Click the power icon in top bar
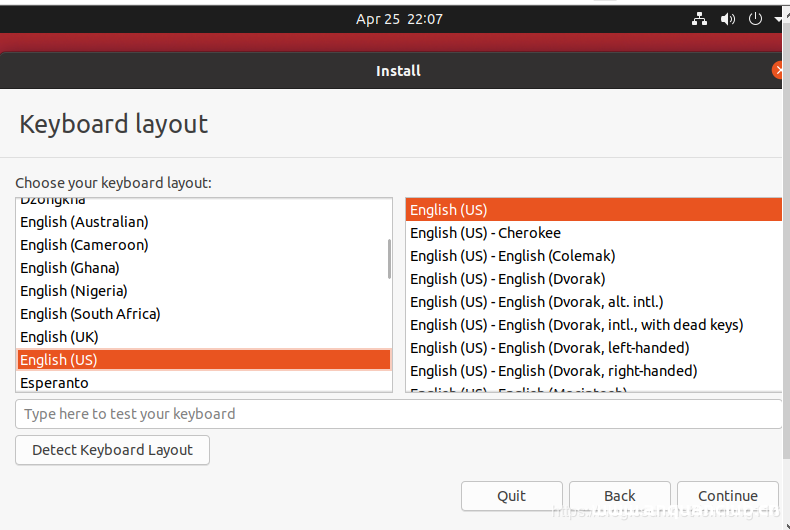 click(x=756, y=19)
